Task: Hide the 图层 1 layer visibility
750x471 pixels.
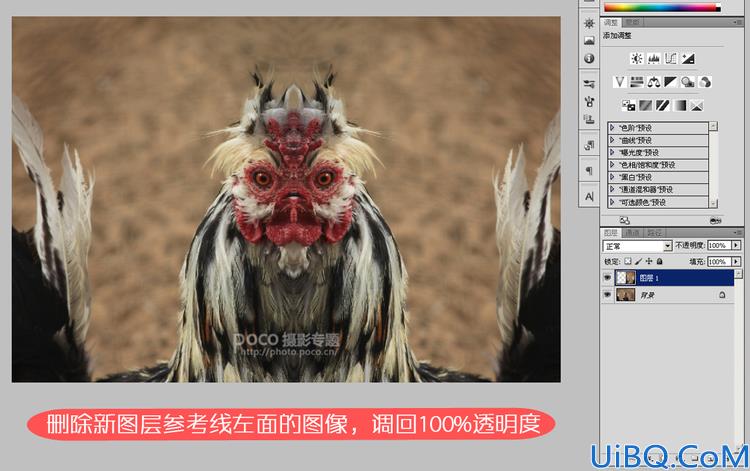Action: tap(607, 278)
